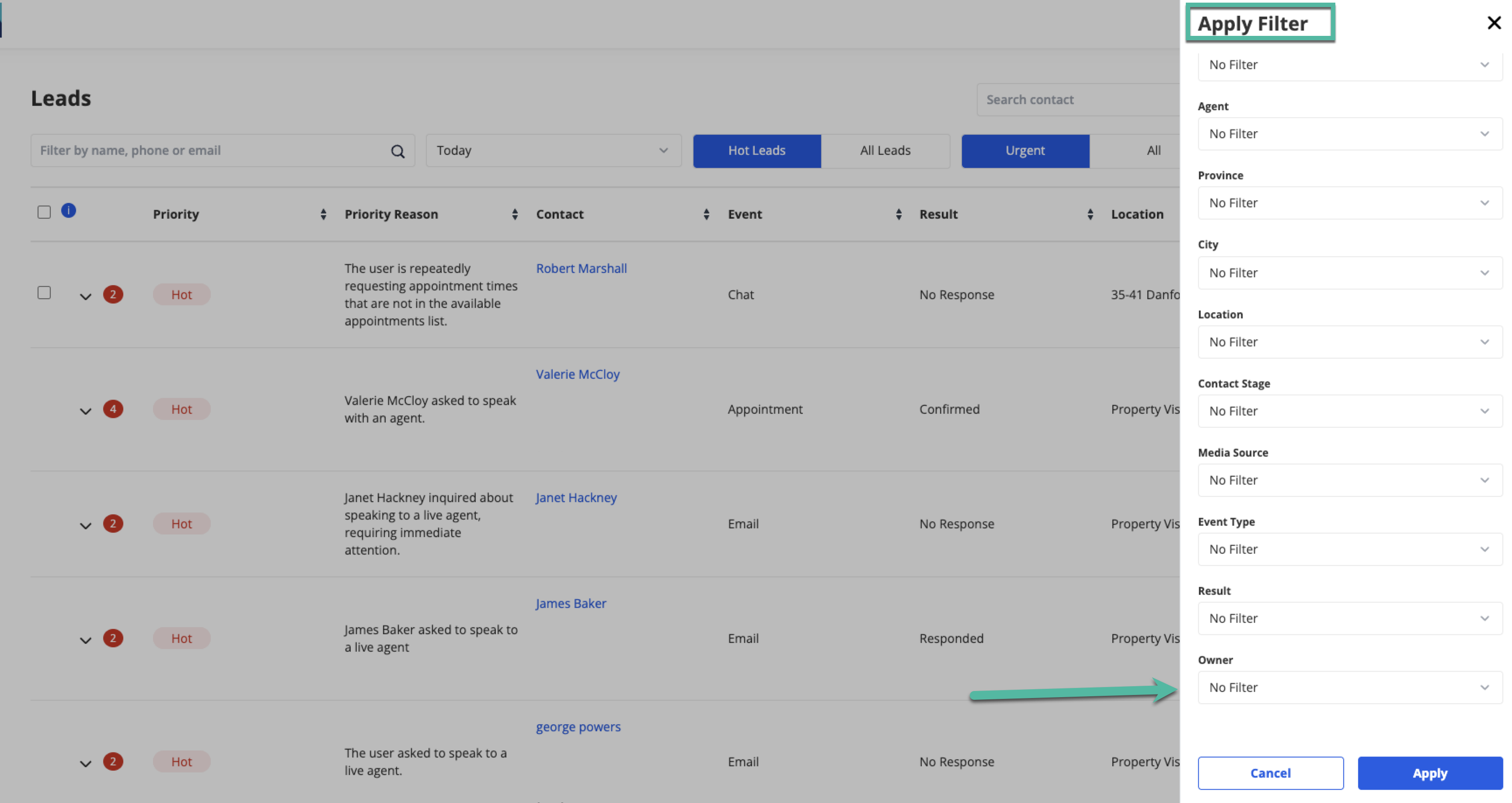This screenshot has width=1512, height=803.
Task: Click the Hot tag on Janet Hackney row
Action: pyautogui.click(x=181, y=524)
